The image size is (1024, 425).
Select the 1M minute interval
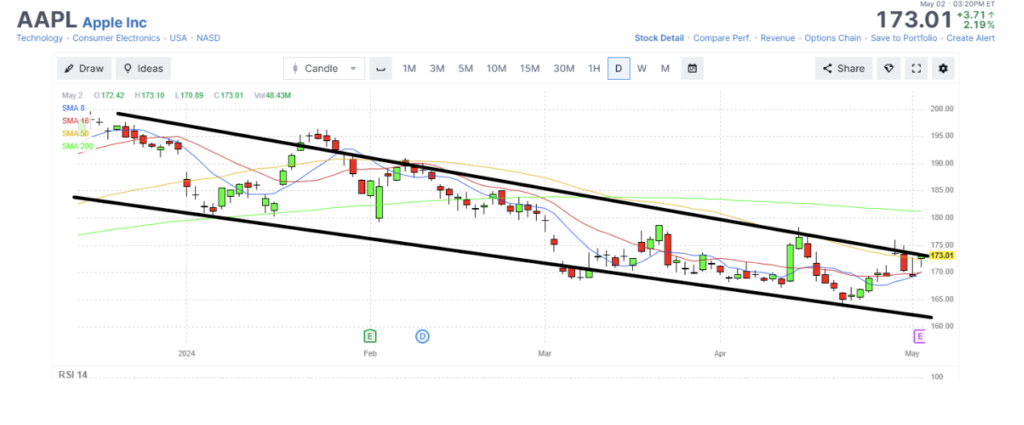coord(409,69)
